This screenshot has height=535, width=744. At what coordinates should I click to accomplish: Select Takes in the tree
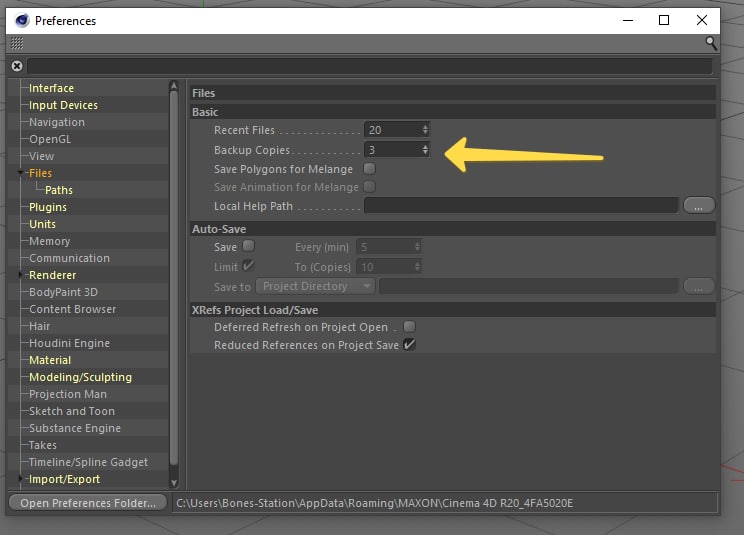(x=43, y=445)
